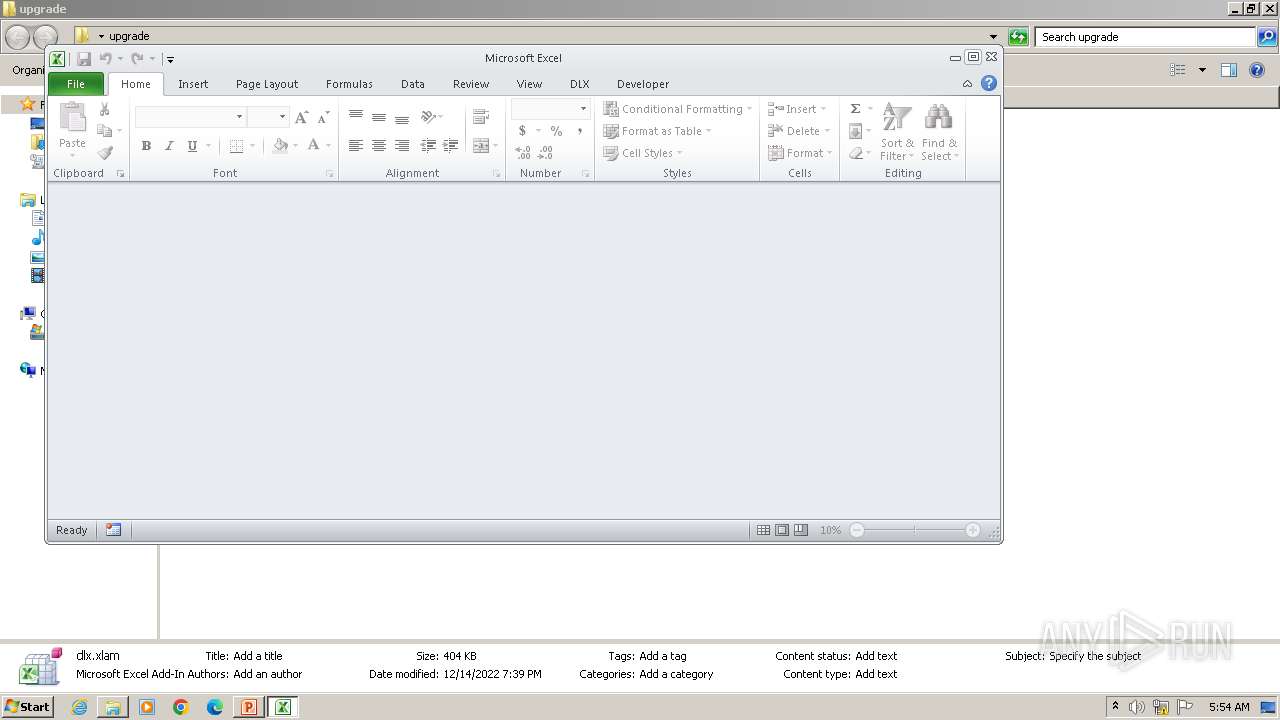This screenshot has width=1280, height=720.
Task: Apply top vertical alignment
Action: (x=355, y=117)
